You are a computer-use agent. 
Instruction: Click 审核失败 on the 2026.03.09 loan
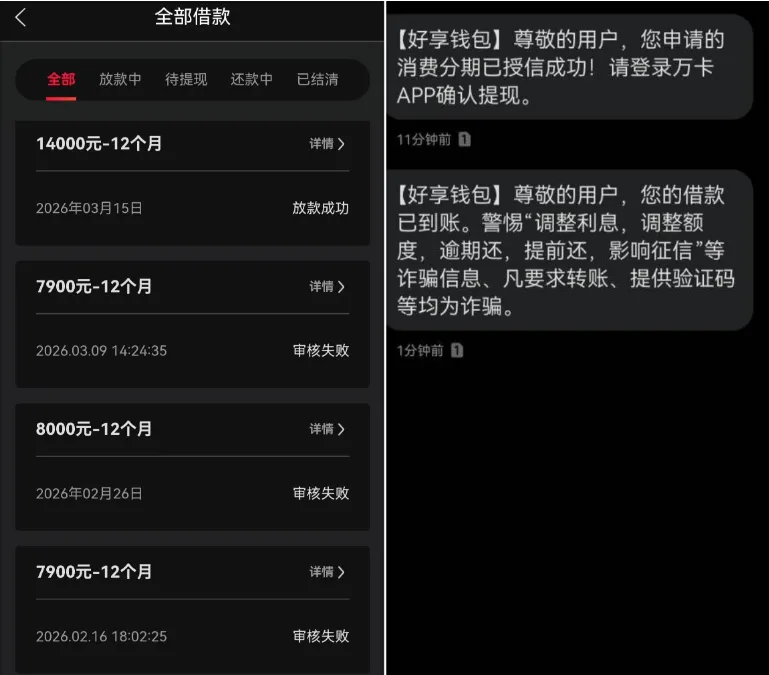(x=321, y=351)
